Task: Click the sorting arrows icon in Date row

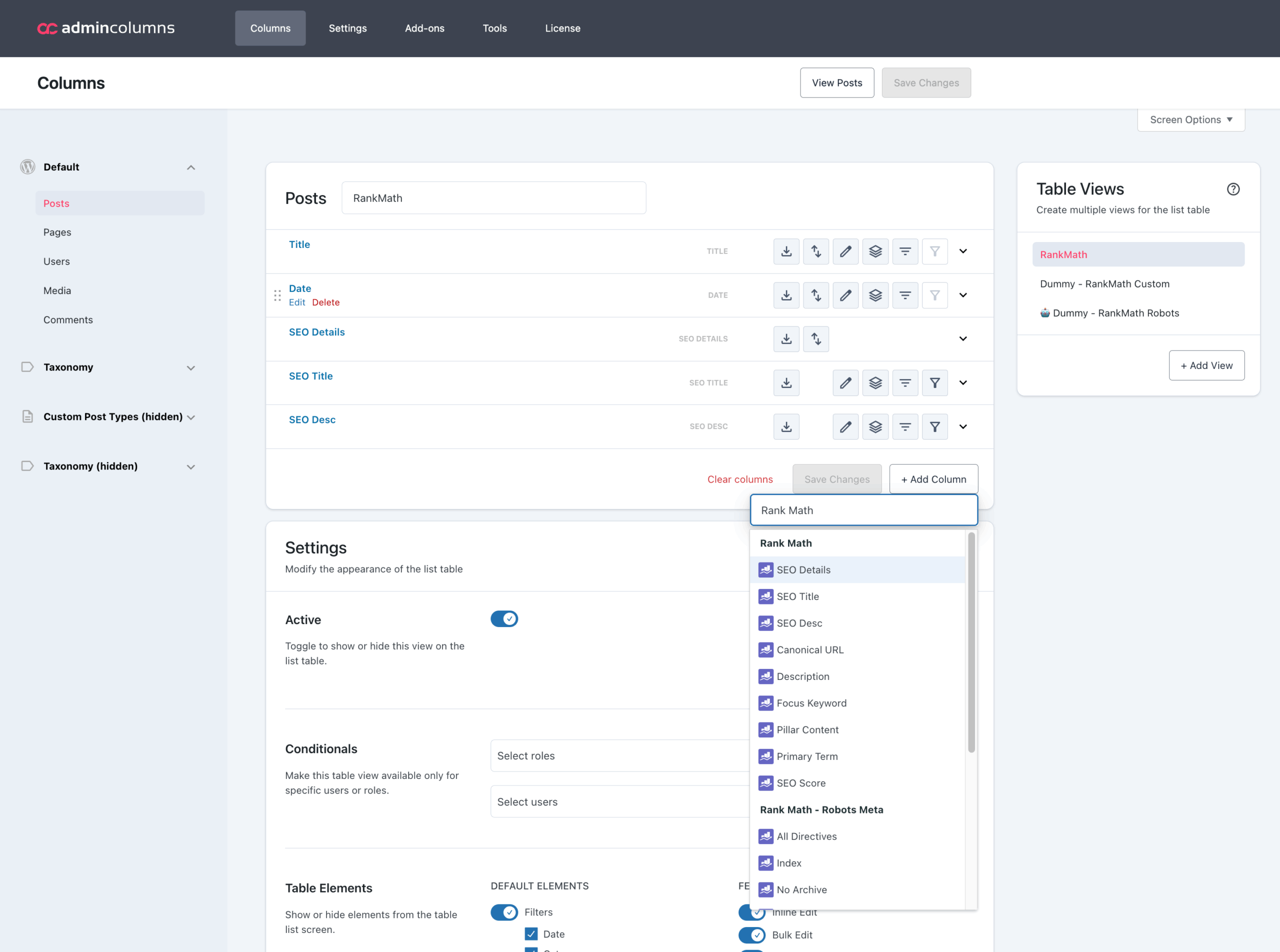Action: (x=816, y=295)
